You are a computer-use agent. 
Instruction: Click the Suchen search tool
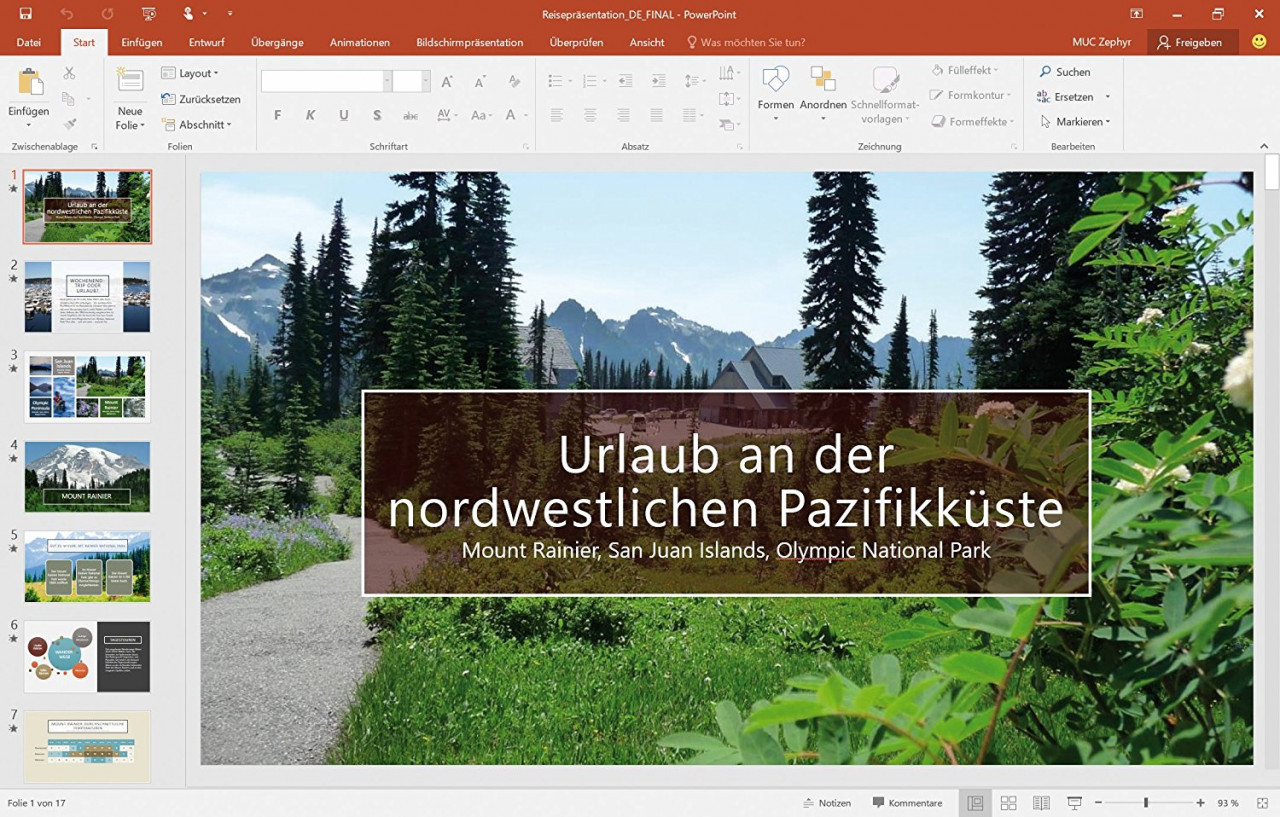1064,72
